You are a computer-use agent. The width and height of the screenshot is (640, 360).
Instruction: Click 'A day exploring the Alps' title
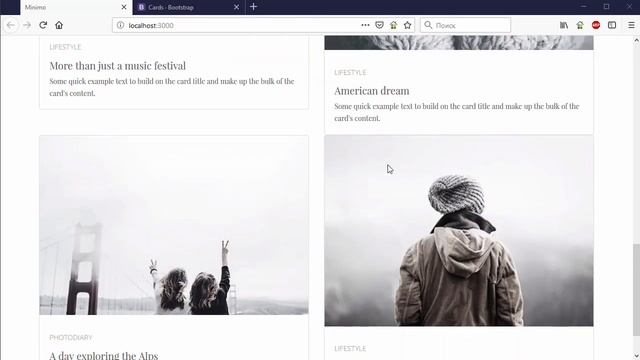coord(104,355)
